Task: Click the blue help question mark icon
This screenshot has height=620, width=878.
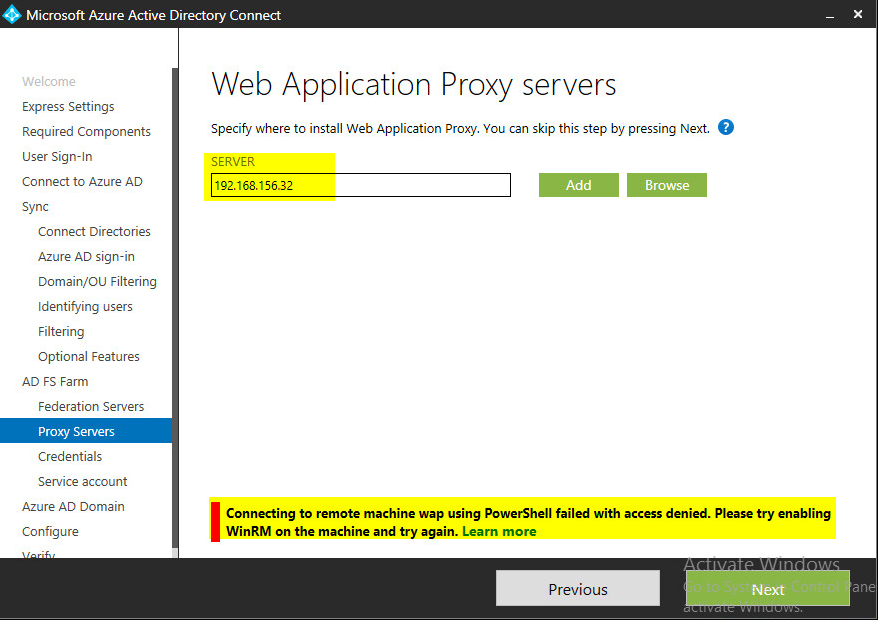Action: point(726,128)
